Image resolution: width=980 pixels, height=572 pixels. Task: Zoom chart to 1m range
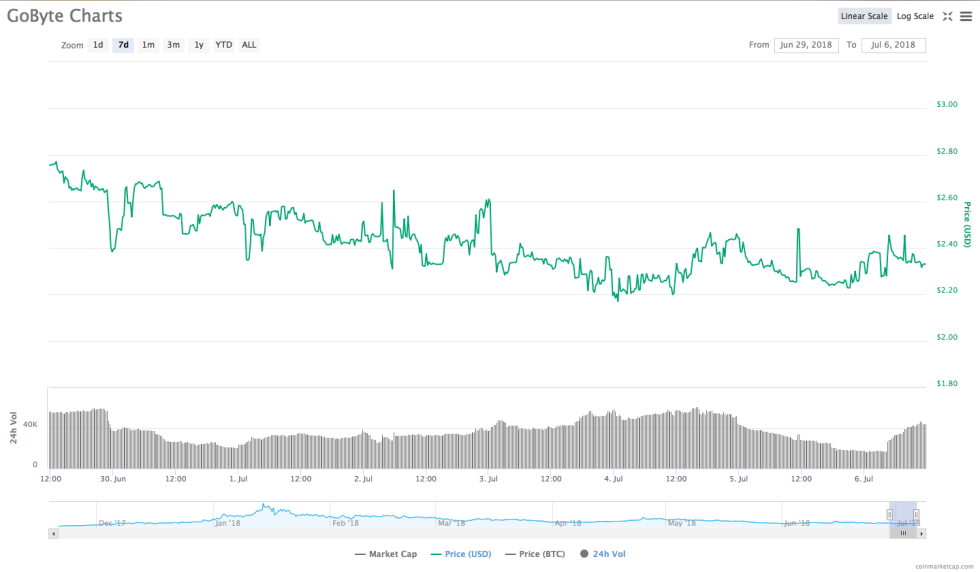point(148,45)
